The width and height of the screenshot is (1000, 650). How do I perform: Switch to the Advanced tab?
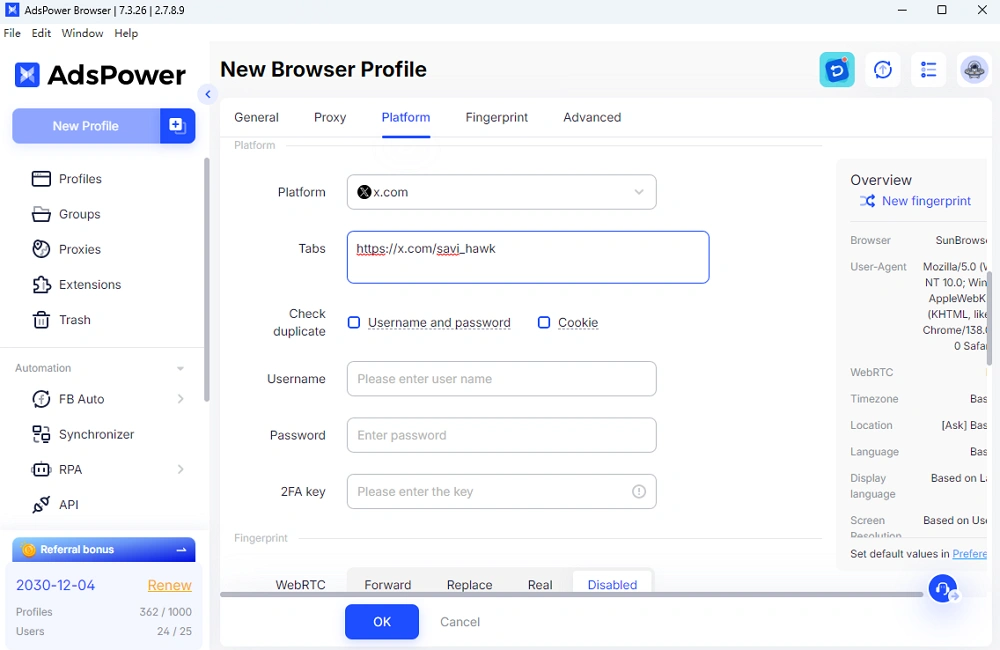(x=592, y=117)
